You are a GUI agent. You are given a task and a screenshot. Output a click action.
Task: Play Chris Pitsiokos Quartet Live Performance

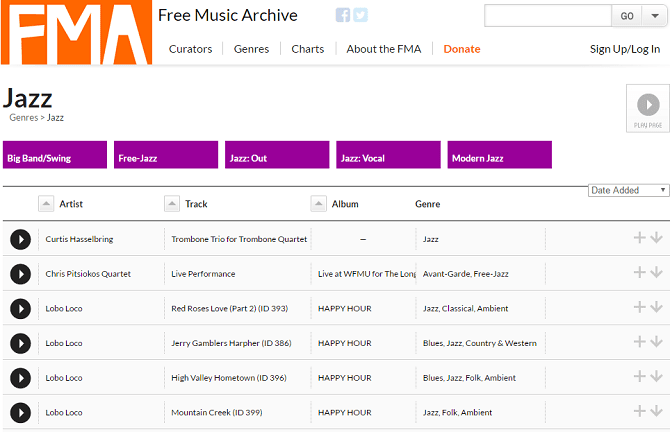[x=21, y=274]
